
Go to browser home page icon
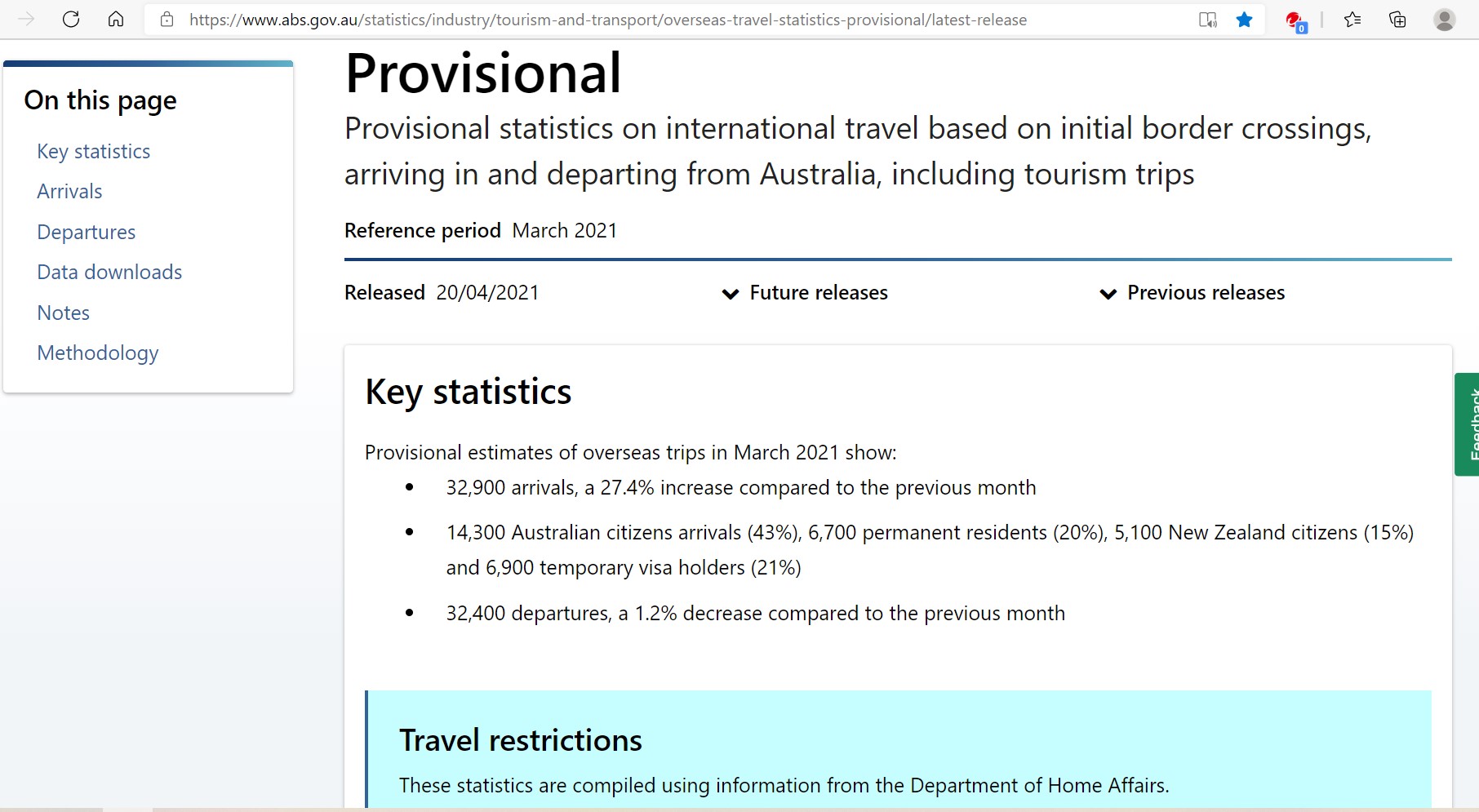click(x=116, y=20)
